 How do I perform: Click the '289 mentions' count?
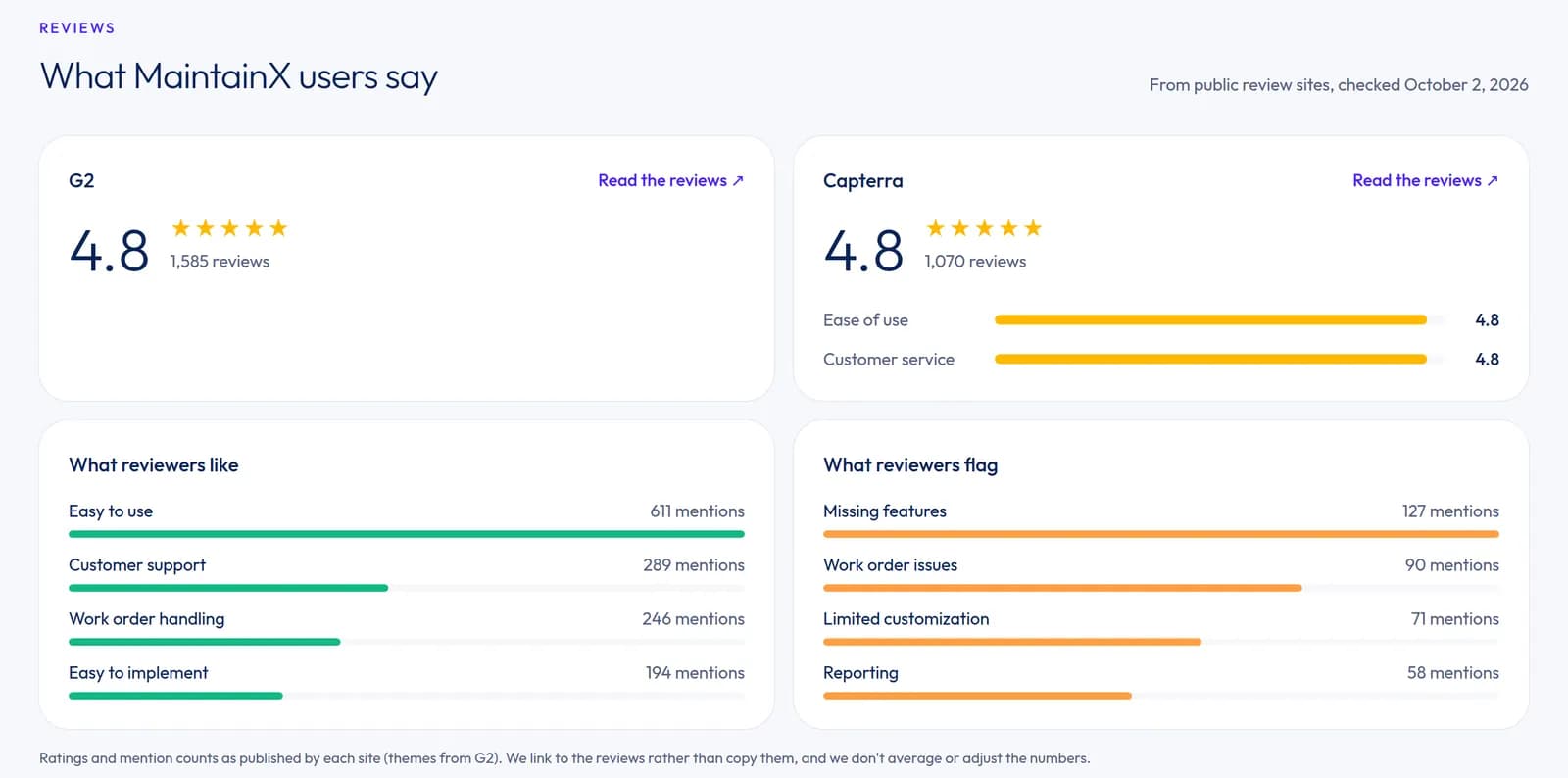coord(694,565)
